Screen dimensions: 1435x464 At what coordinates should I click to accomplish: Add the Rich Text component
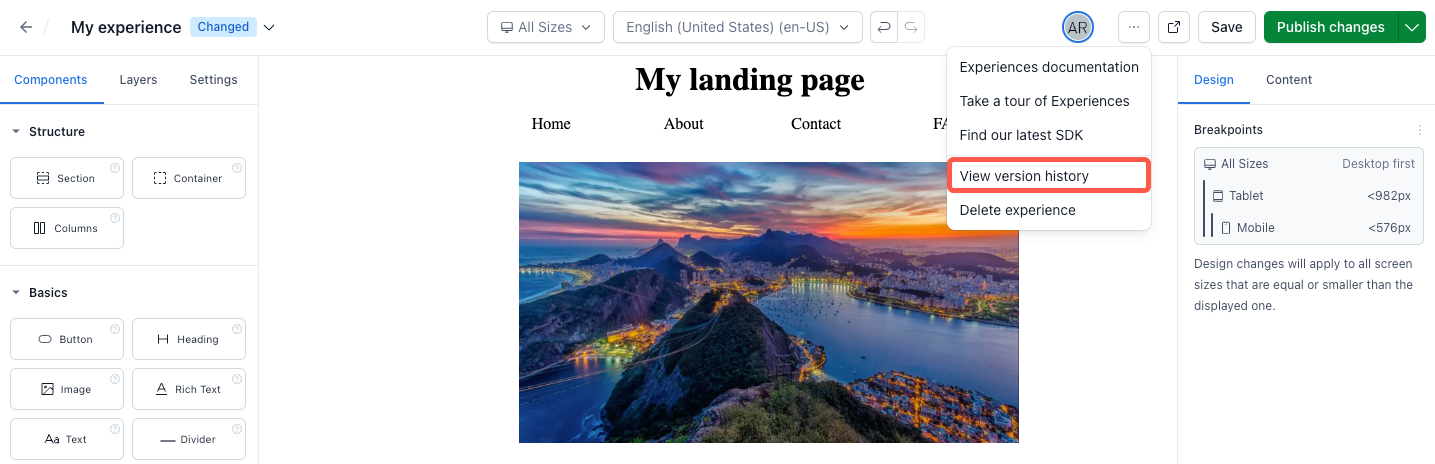pos(189,389)
